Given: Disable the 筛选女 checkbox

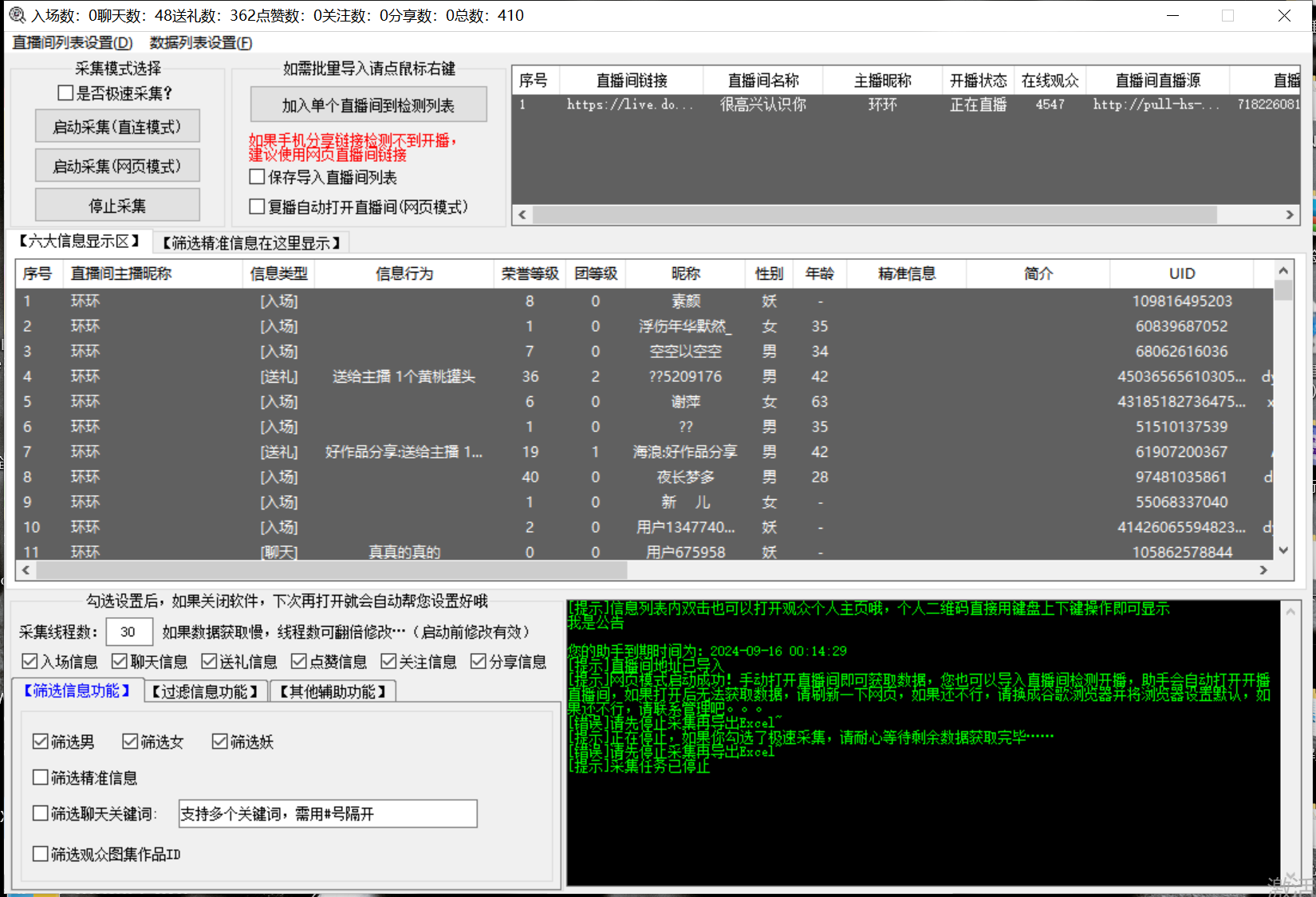Looking at the screenshot, I should coord(130,742).
